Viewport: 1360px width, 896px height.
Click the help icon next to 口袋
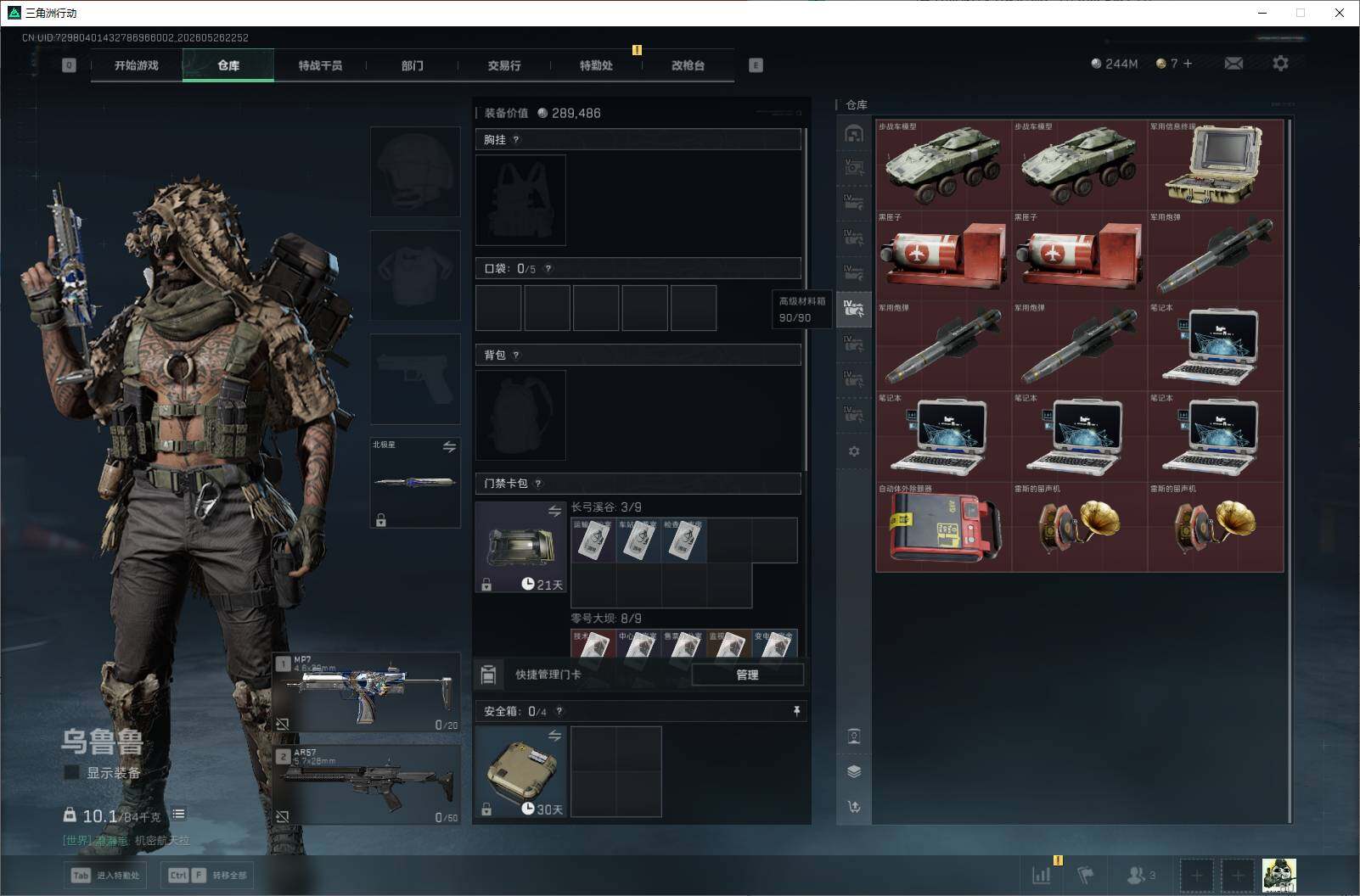click(x=548, y=269)
